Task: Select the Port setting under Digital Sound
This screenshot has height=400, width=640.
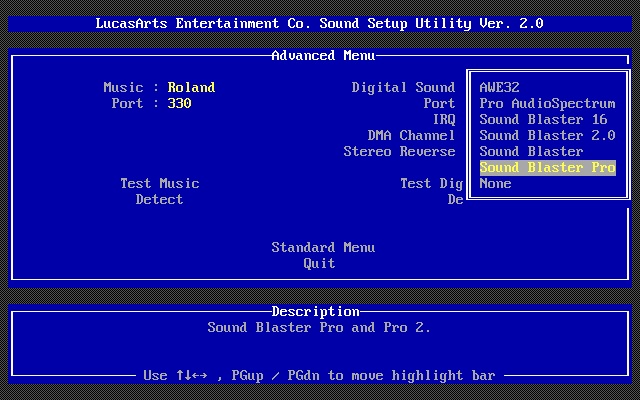Action: coord(439,103)
